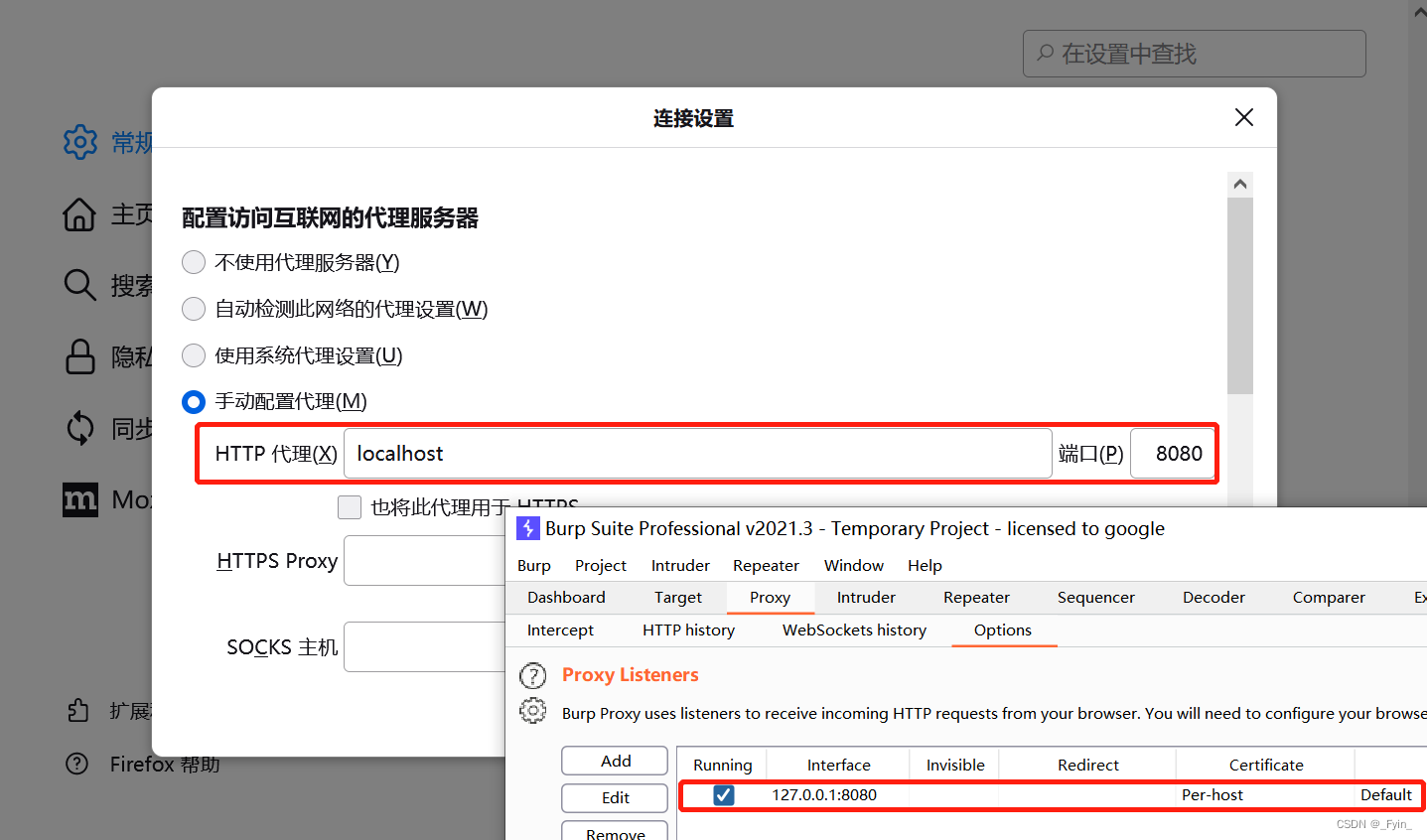Open Home settings house icon in sidebar
Image resolution: width=1427 pixels, height=840 pixels.
coord(79,214)
